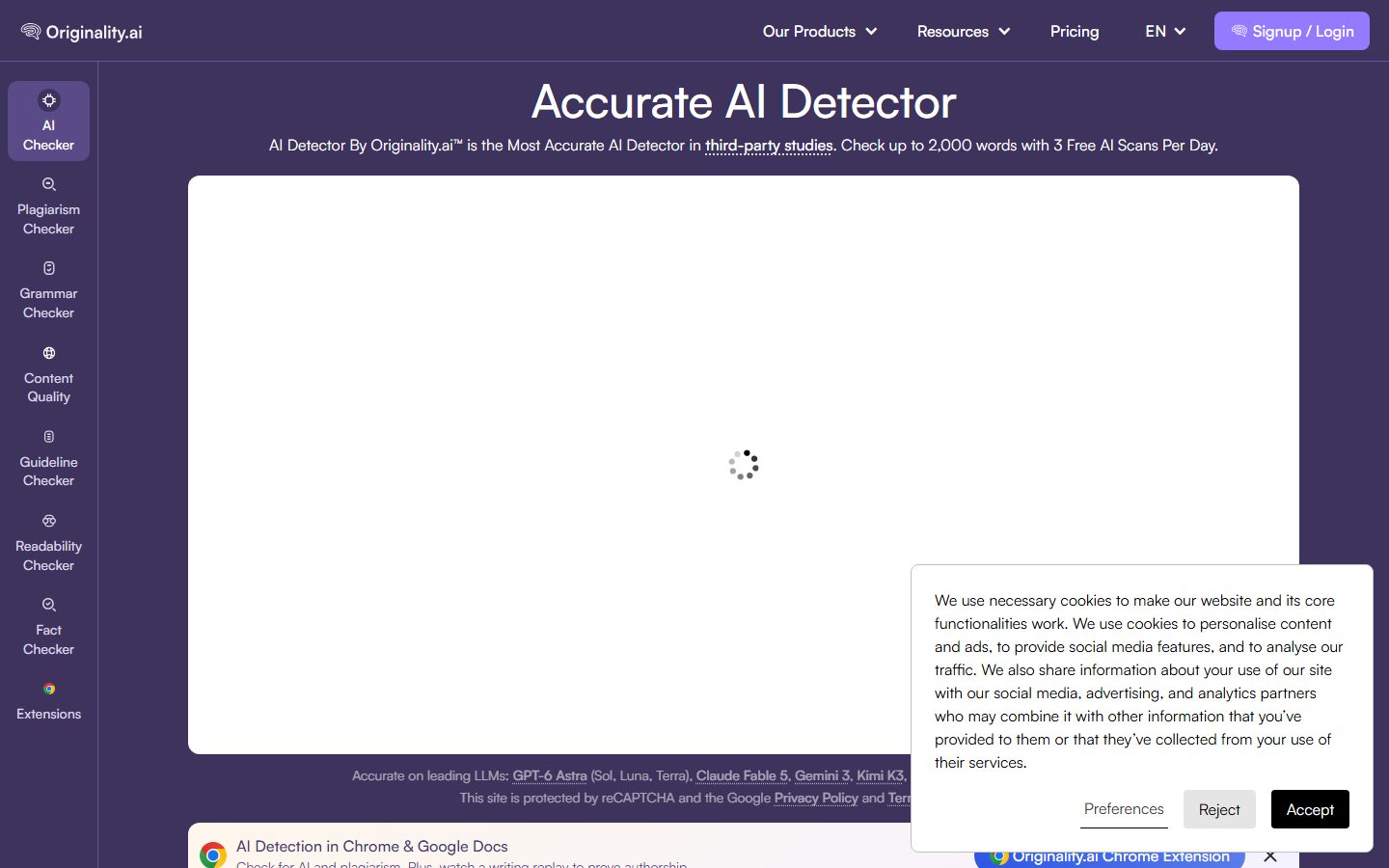
Task: Click the Signup / Login button
Action: (1292, 31)
